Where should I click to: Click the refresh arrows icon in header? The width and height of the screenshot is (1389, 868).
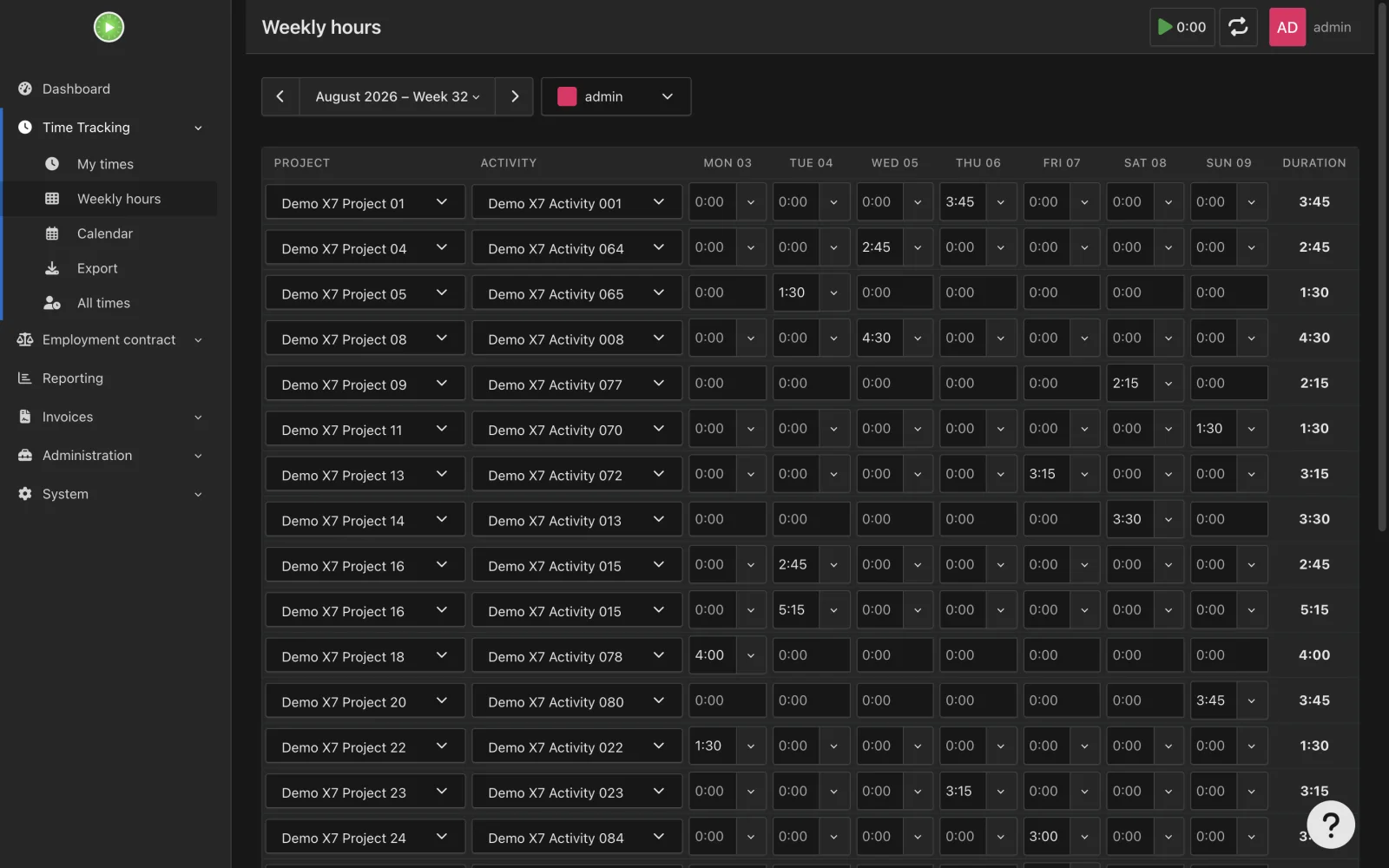1238,27
